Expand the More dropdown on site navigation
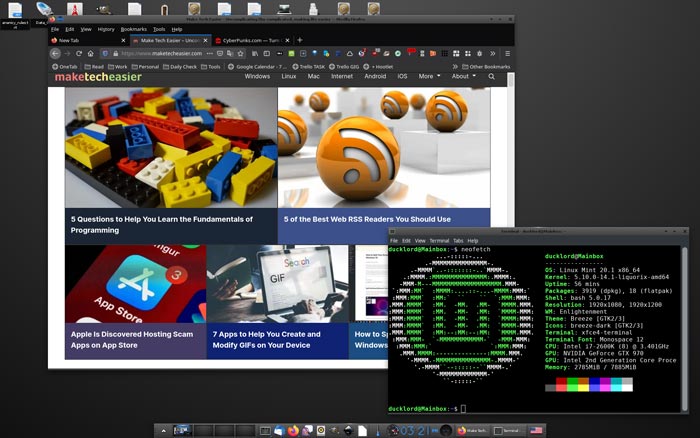 point(429,76)
